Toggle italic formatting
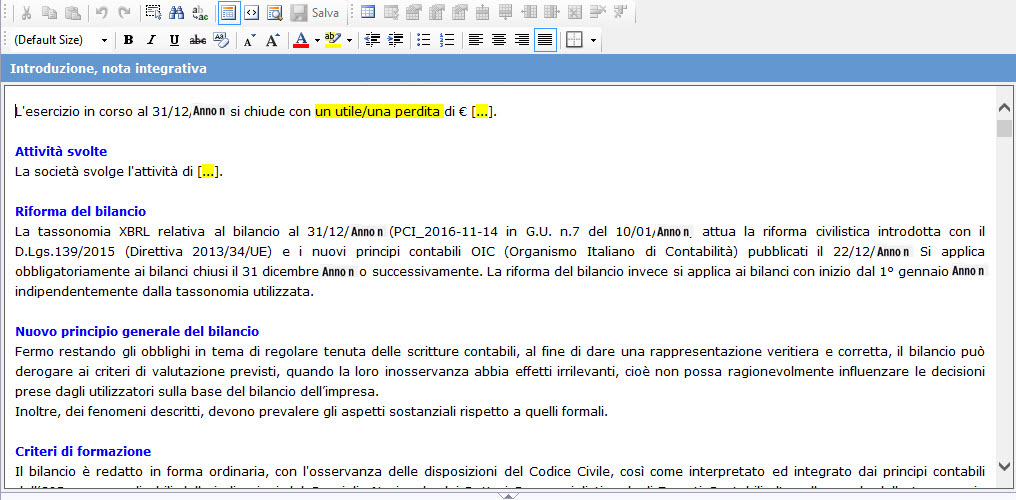This screenshot has width=1016, height=500. 151,40
